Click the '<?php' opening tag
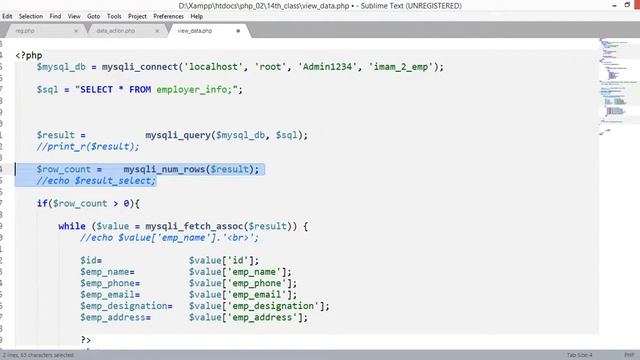Screen dimensions: 640x360 point(29,56)
